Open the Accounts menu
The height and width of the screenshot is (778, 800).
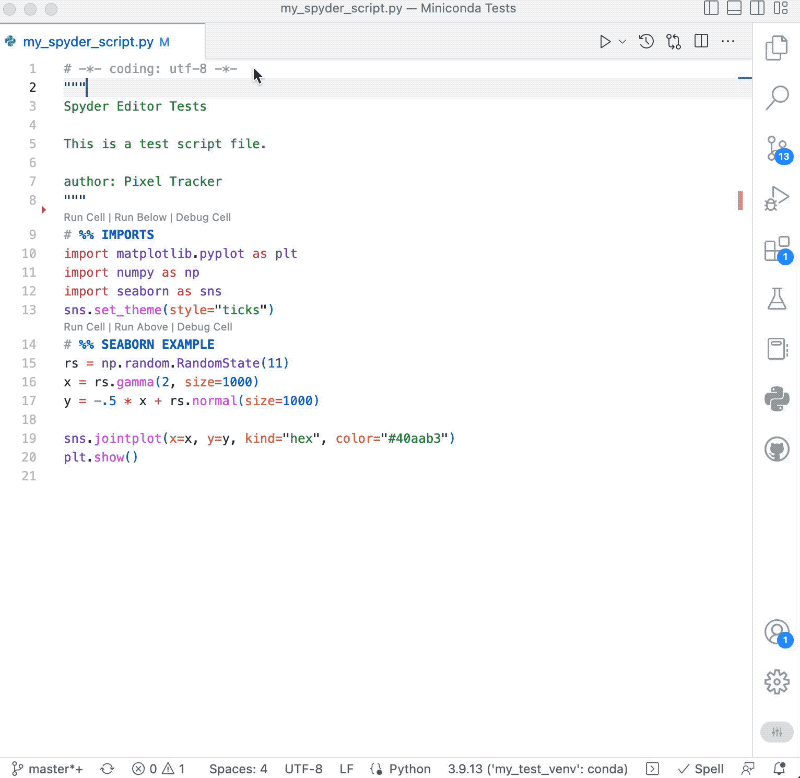(778, 633)
